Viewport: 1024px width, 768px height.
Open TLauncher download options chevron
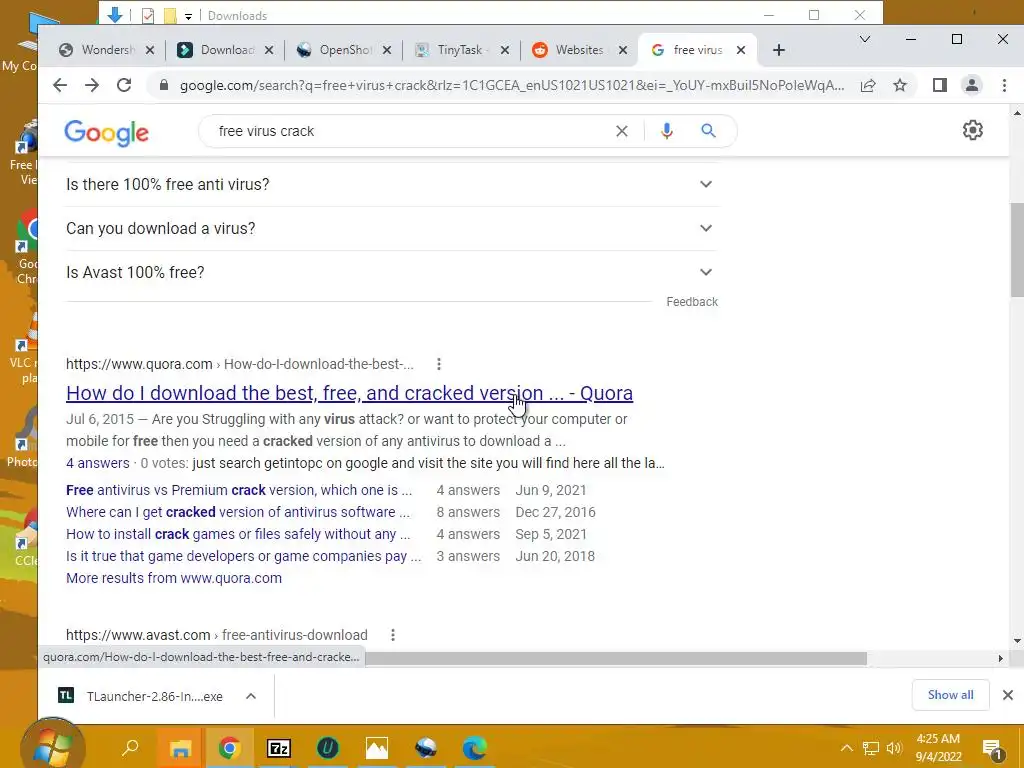point(251,696)
